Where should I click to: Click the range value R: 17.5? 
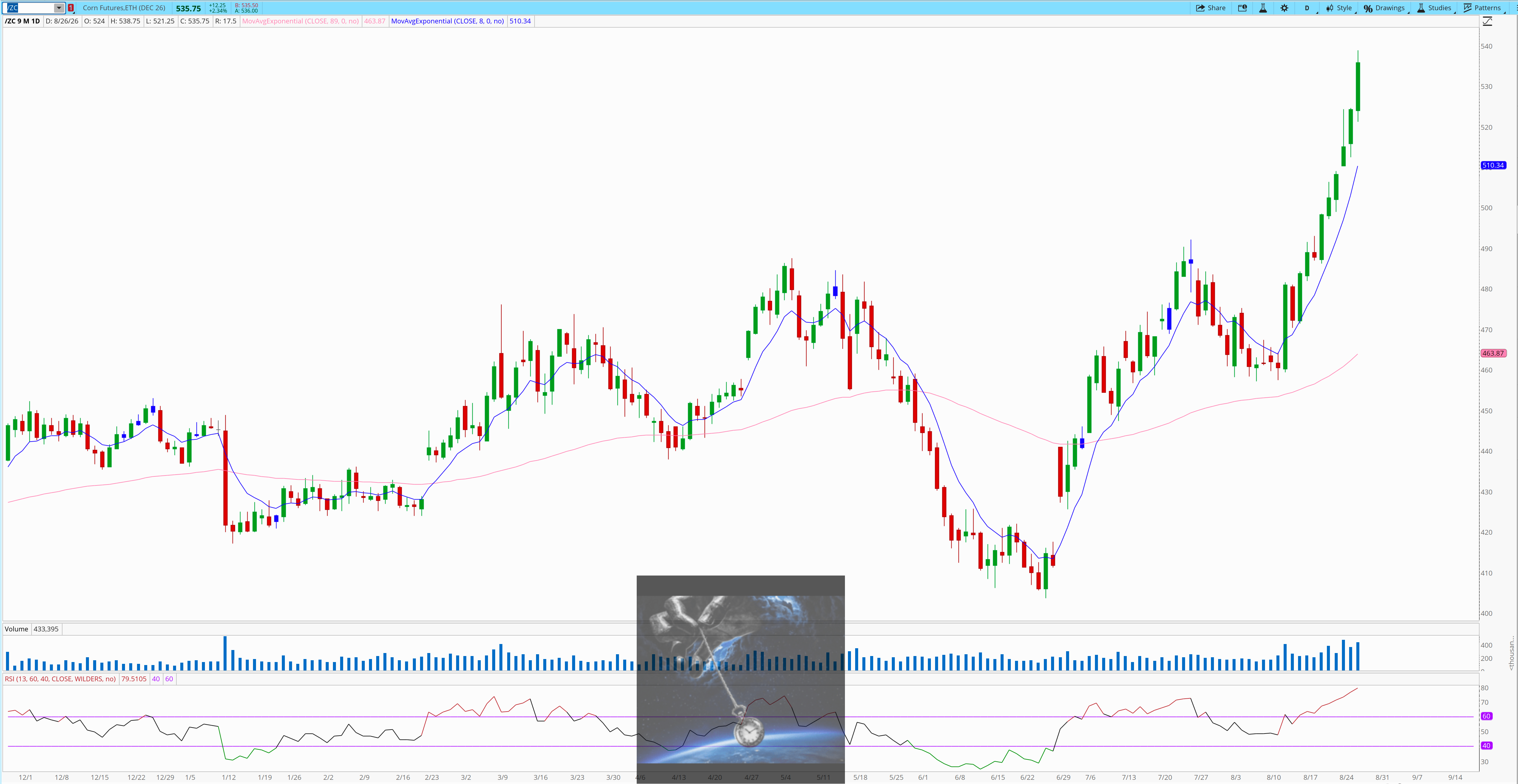(226, 21)
